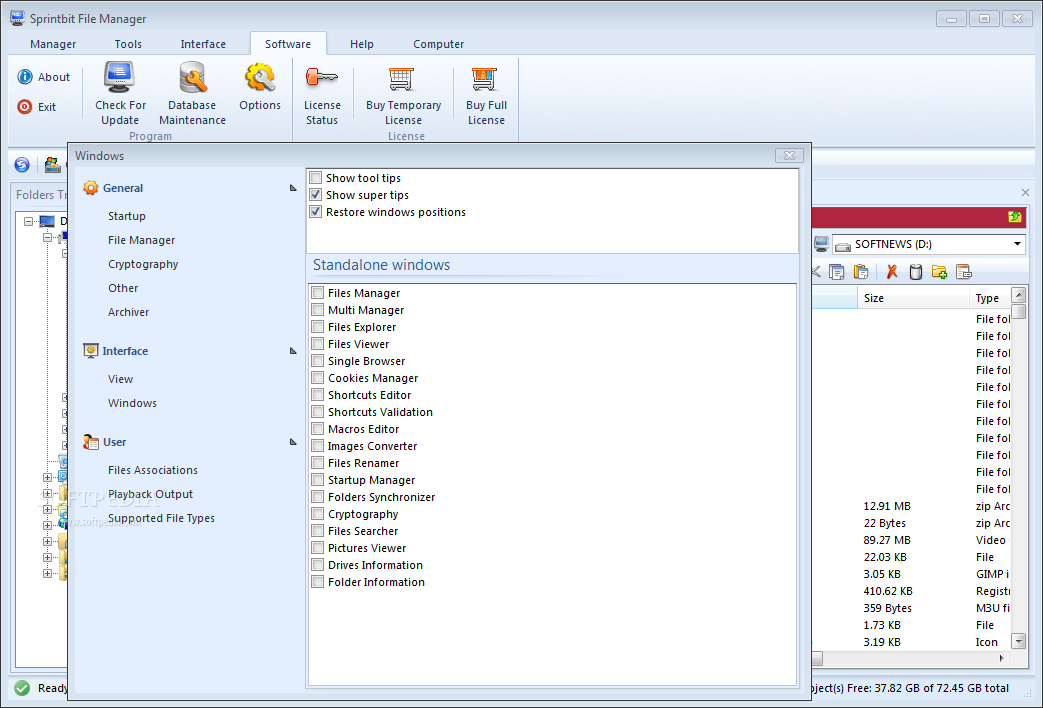Switch to the Manager tab
This screenshot has height=708, width=1043.
(x=53, y=44)
